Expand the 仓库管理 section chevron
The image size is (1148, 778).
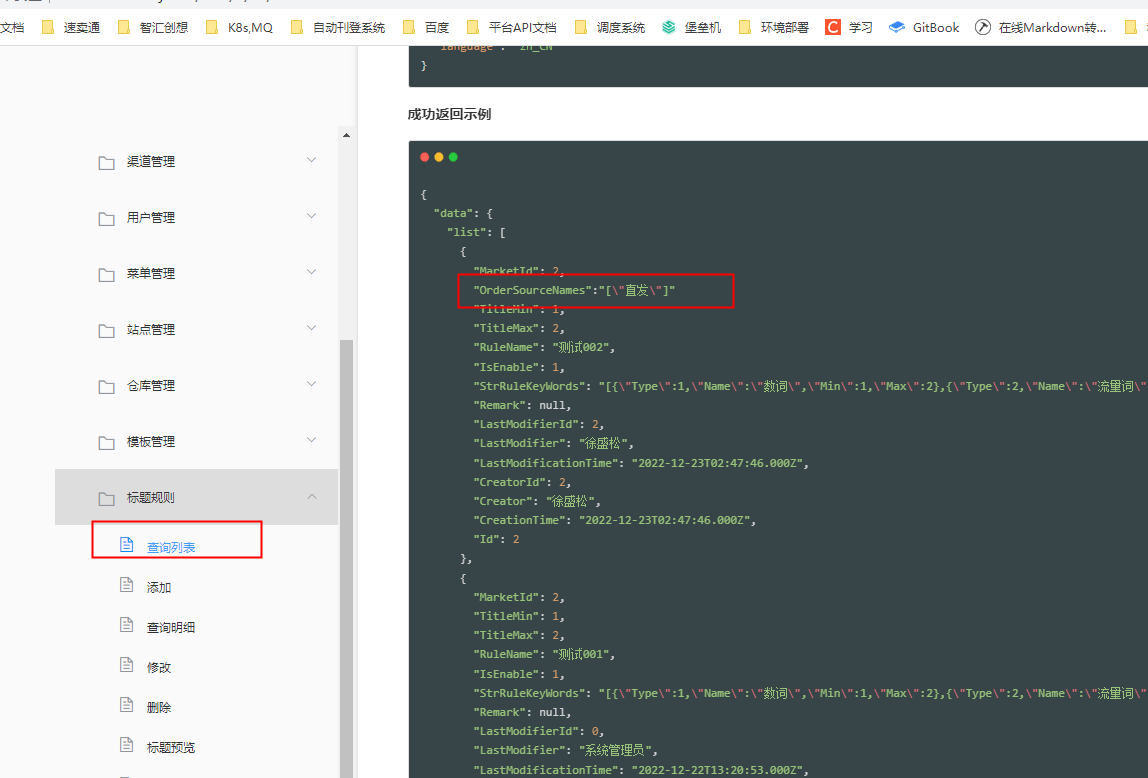[312, 384]
